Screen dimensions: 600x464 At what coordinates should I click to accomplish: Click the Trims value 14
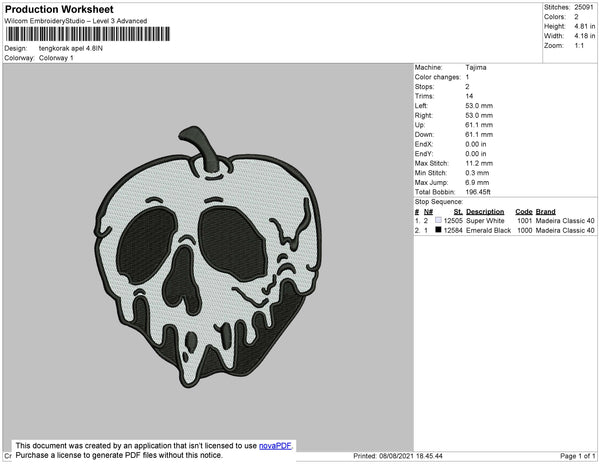click(x=469, y=96)
